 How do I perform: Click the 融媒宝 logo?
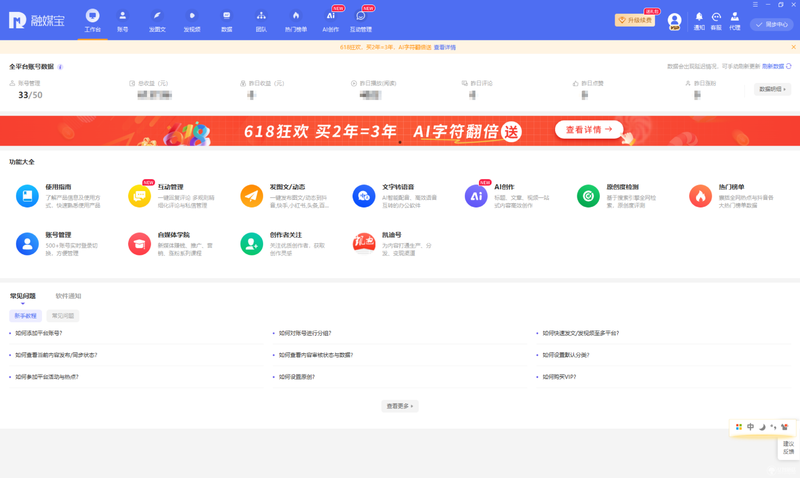pos(37,20)
